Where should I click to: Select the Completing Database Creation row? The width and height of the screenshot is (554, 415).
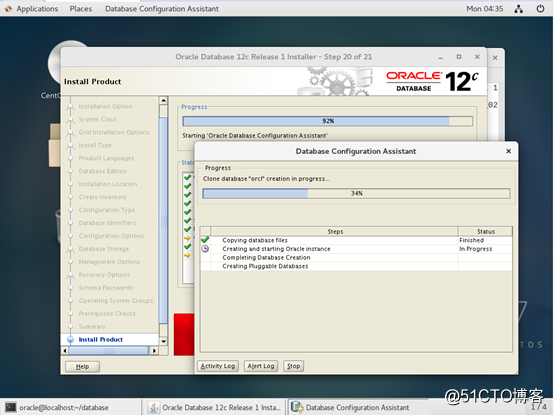click(356, 257)
